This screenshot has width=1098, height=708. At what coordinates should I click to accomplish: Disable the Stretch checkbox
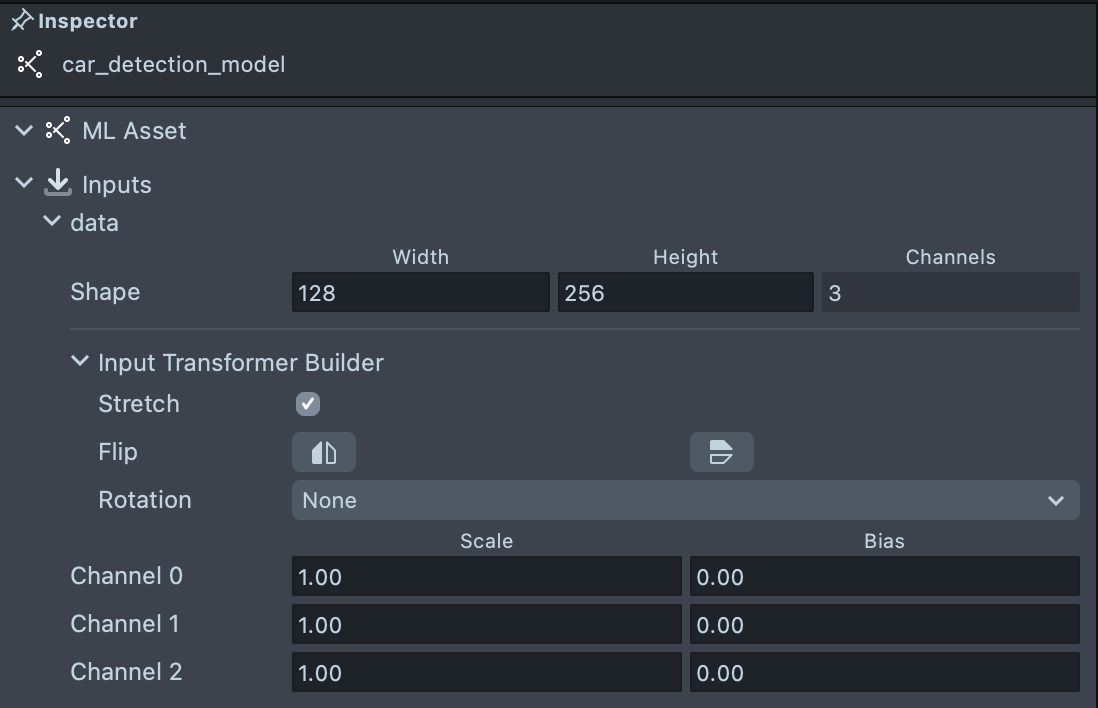(x=308, y=404)
